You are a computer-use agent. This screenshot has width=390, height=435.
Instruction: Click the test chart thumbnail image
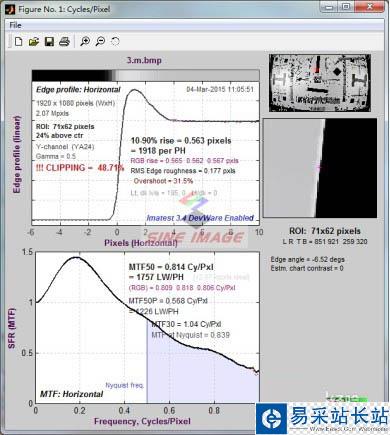(320, 83)
